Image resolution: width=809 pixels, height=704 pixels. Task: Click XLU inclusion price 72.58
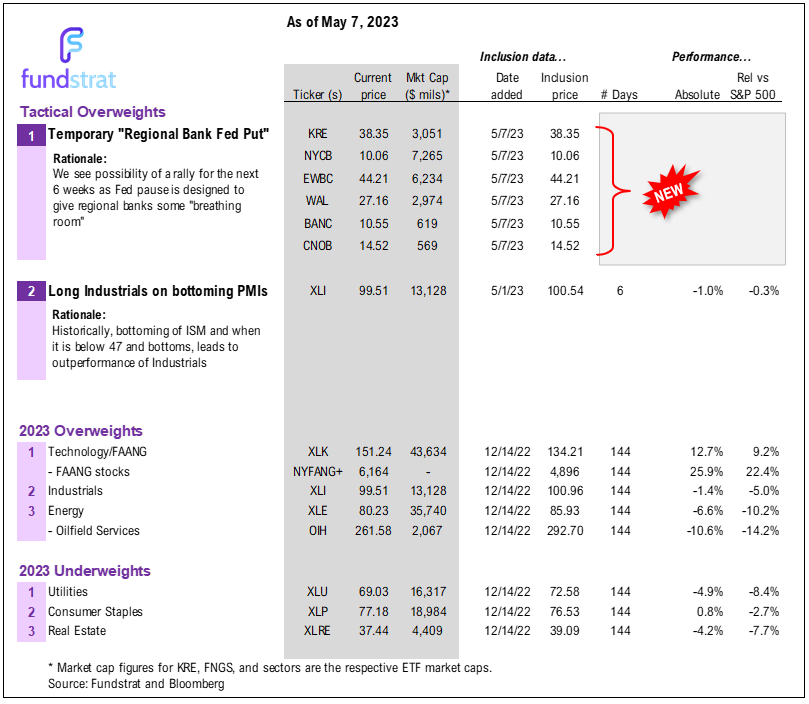(565, 592)
